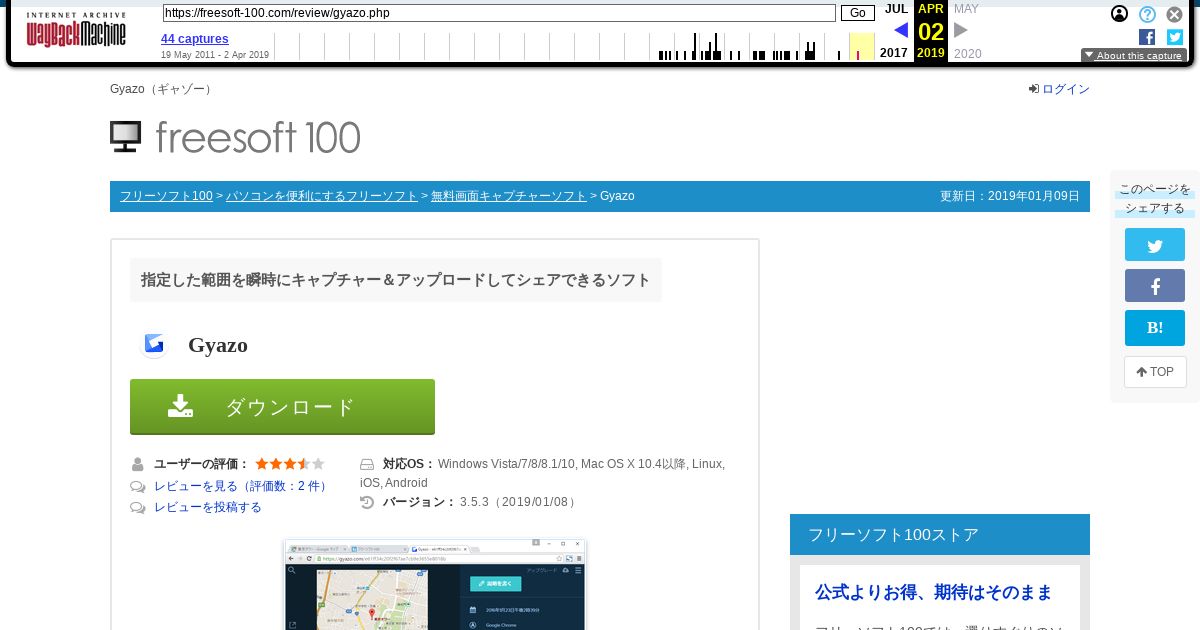Open 公式よりお得、期待はそのまま link
The height and width of the screenshot is (630, 1200).
click(934, 593)
